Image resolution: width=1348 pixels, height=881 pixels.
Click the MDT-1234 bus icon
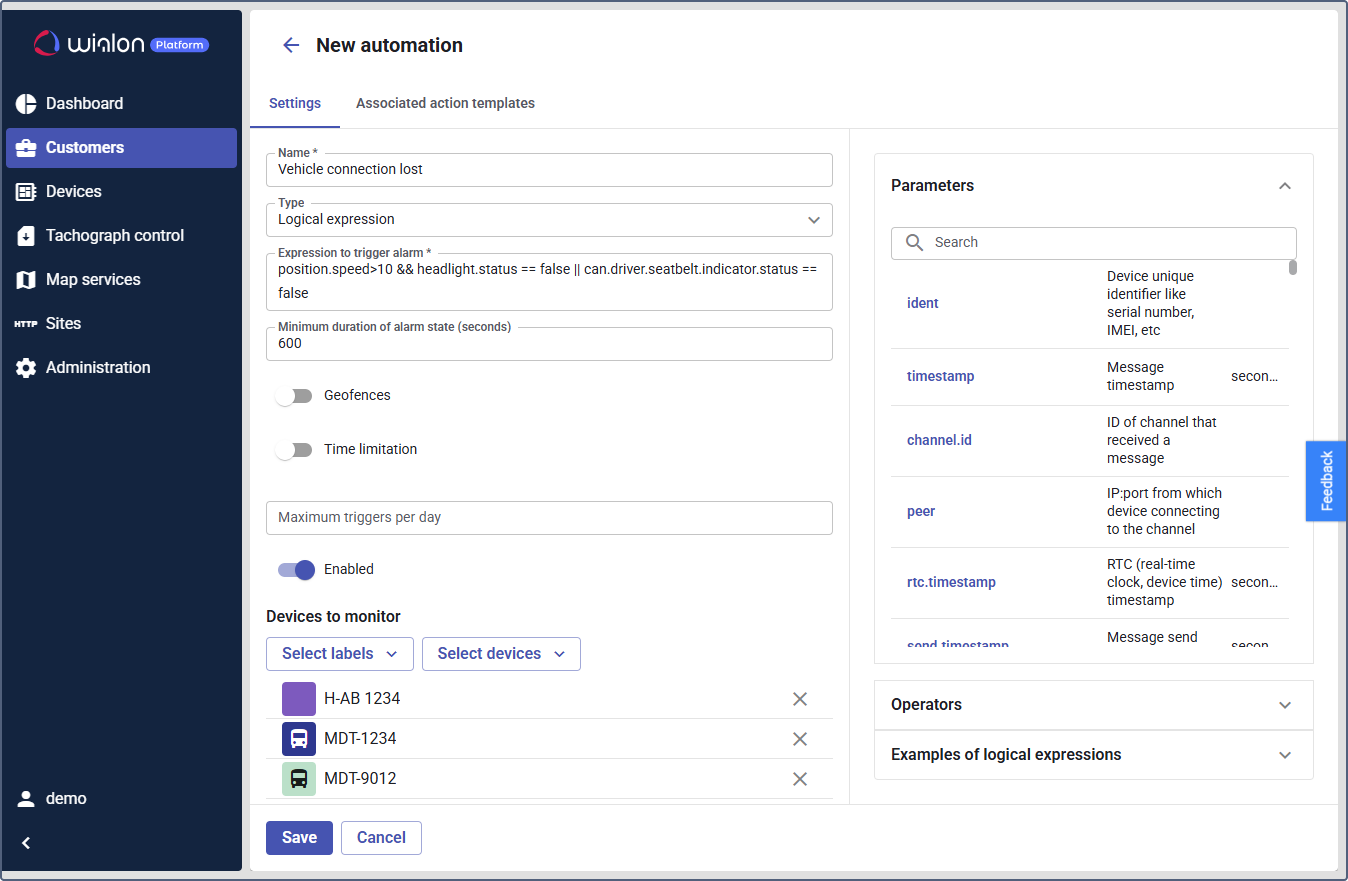click(299, 739)
